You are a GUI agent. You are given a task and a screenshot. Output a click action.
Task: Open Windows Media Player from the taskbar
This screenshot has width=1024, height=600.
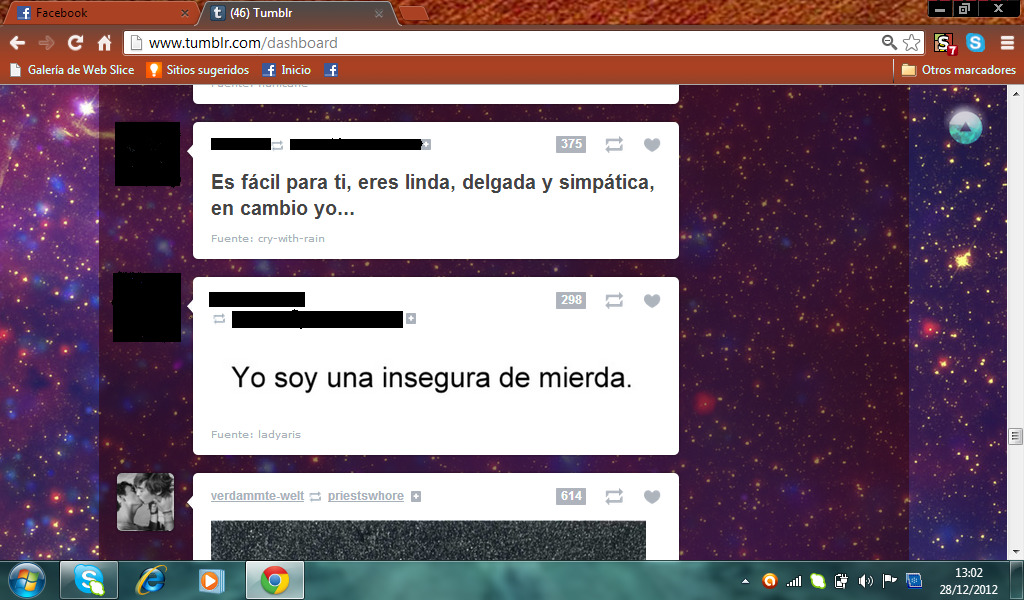[212, 580]
